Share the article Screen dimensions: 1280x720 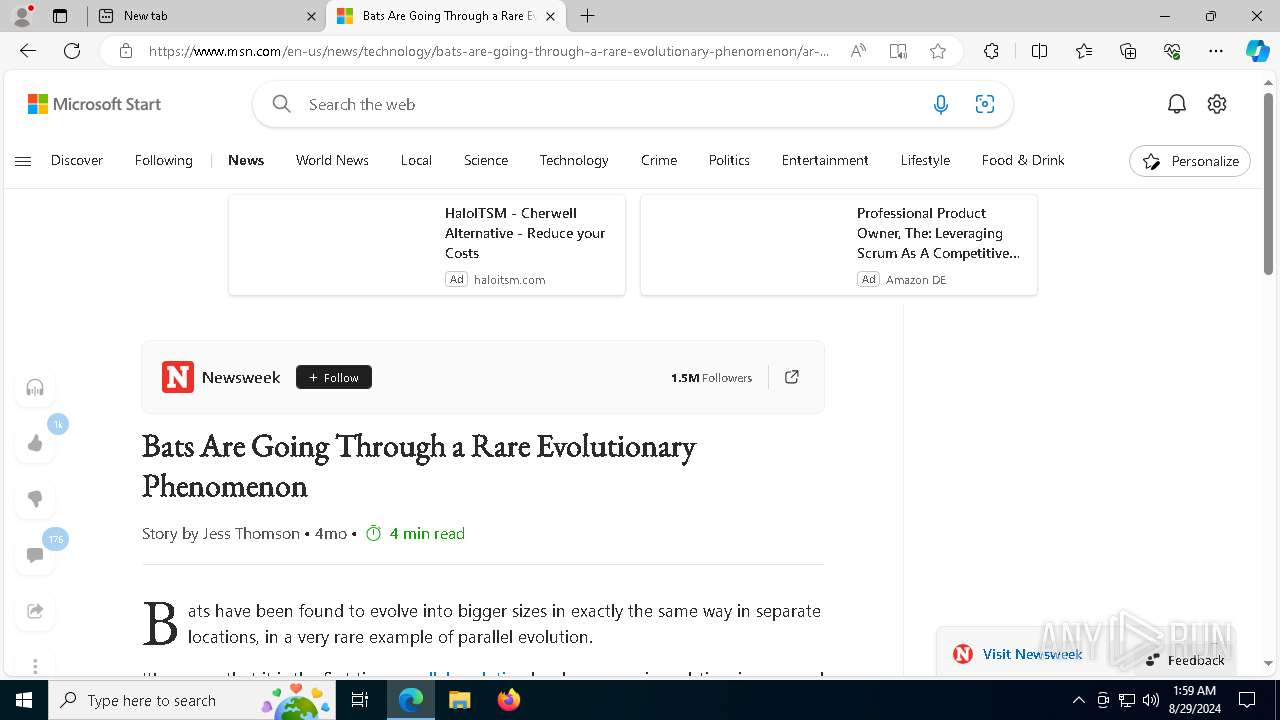35,611
